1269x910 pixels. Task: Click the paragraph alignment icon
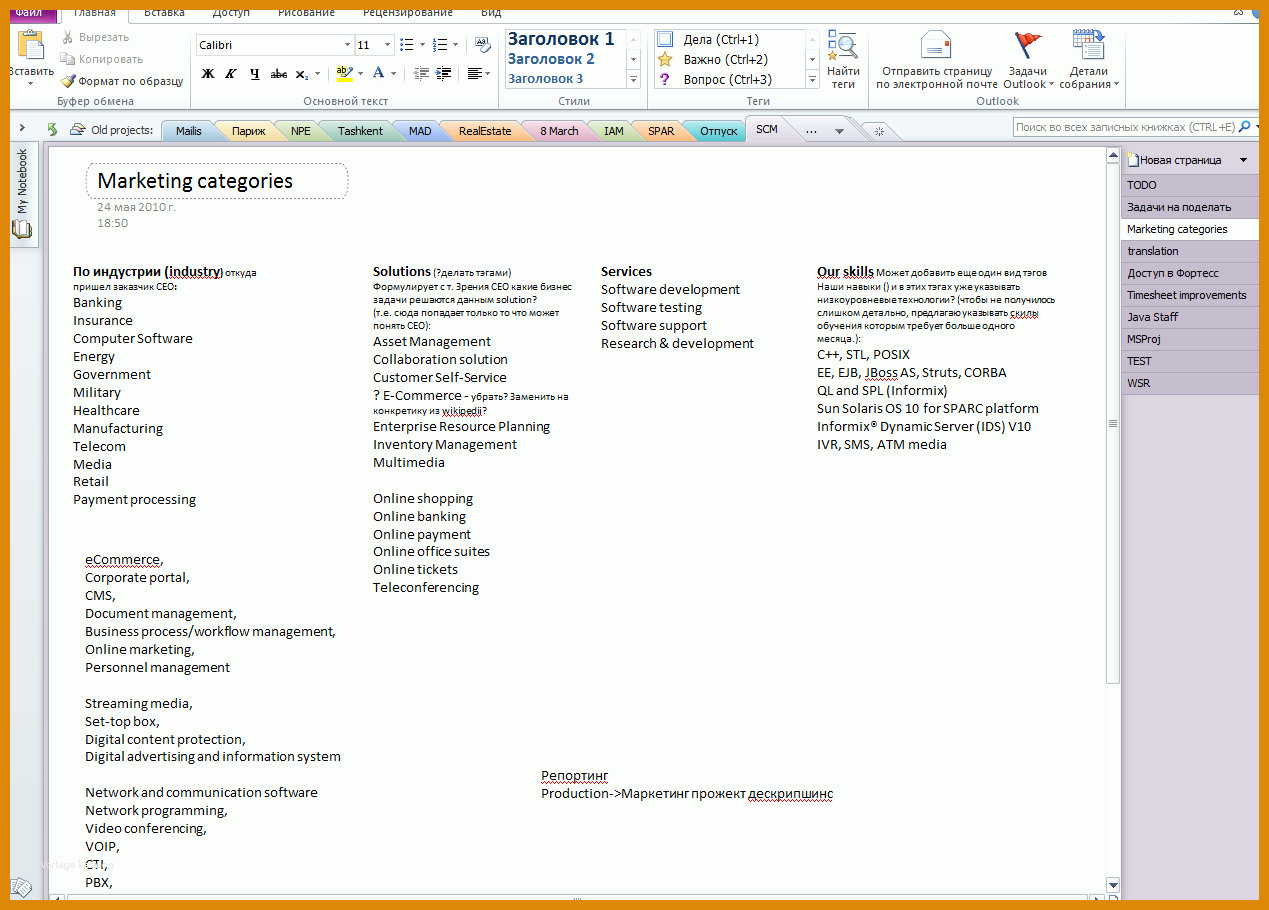tap(474, 73)
